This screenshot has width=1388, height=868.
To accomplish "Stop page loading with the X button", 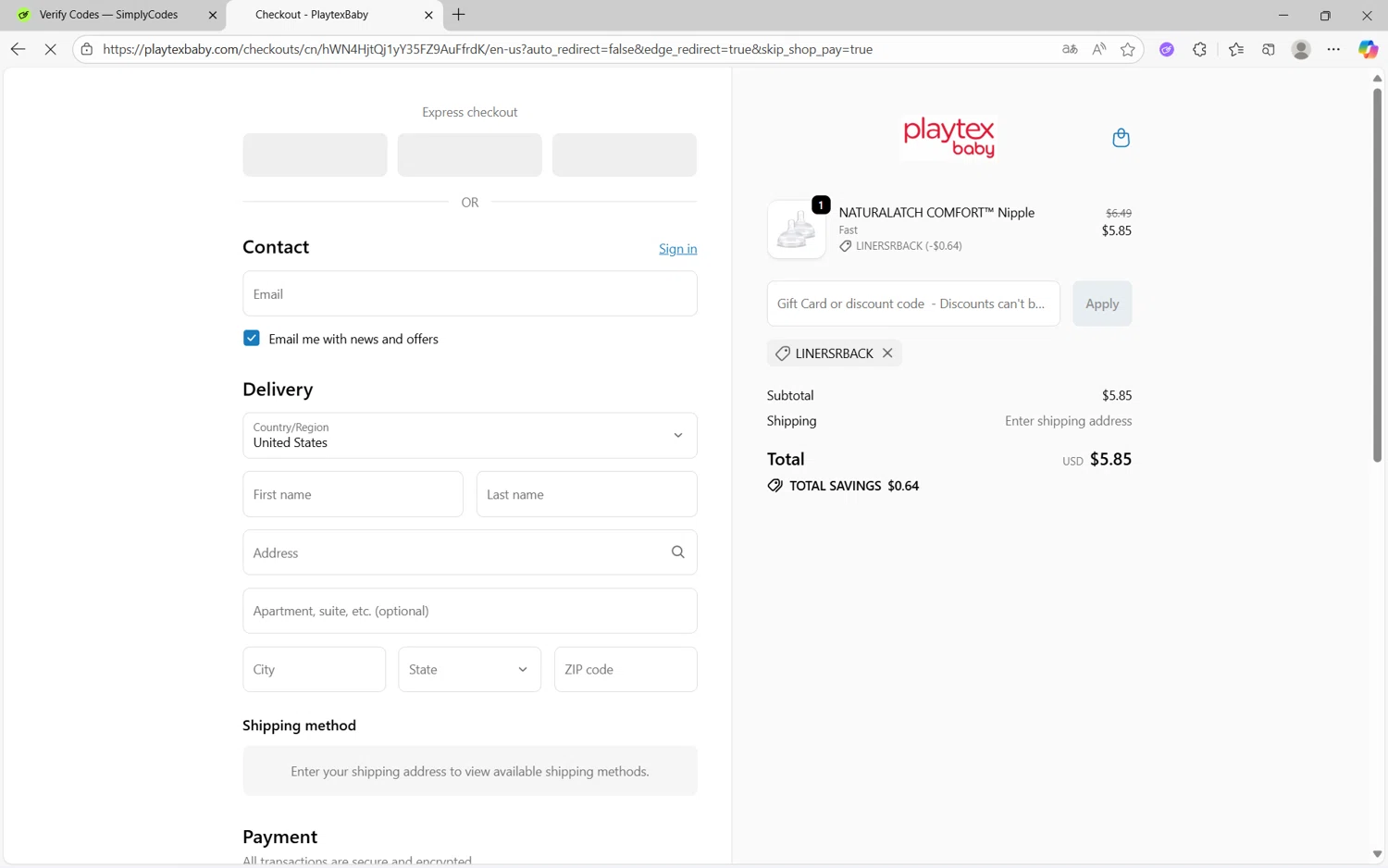I will (x=50, y=49).
